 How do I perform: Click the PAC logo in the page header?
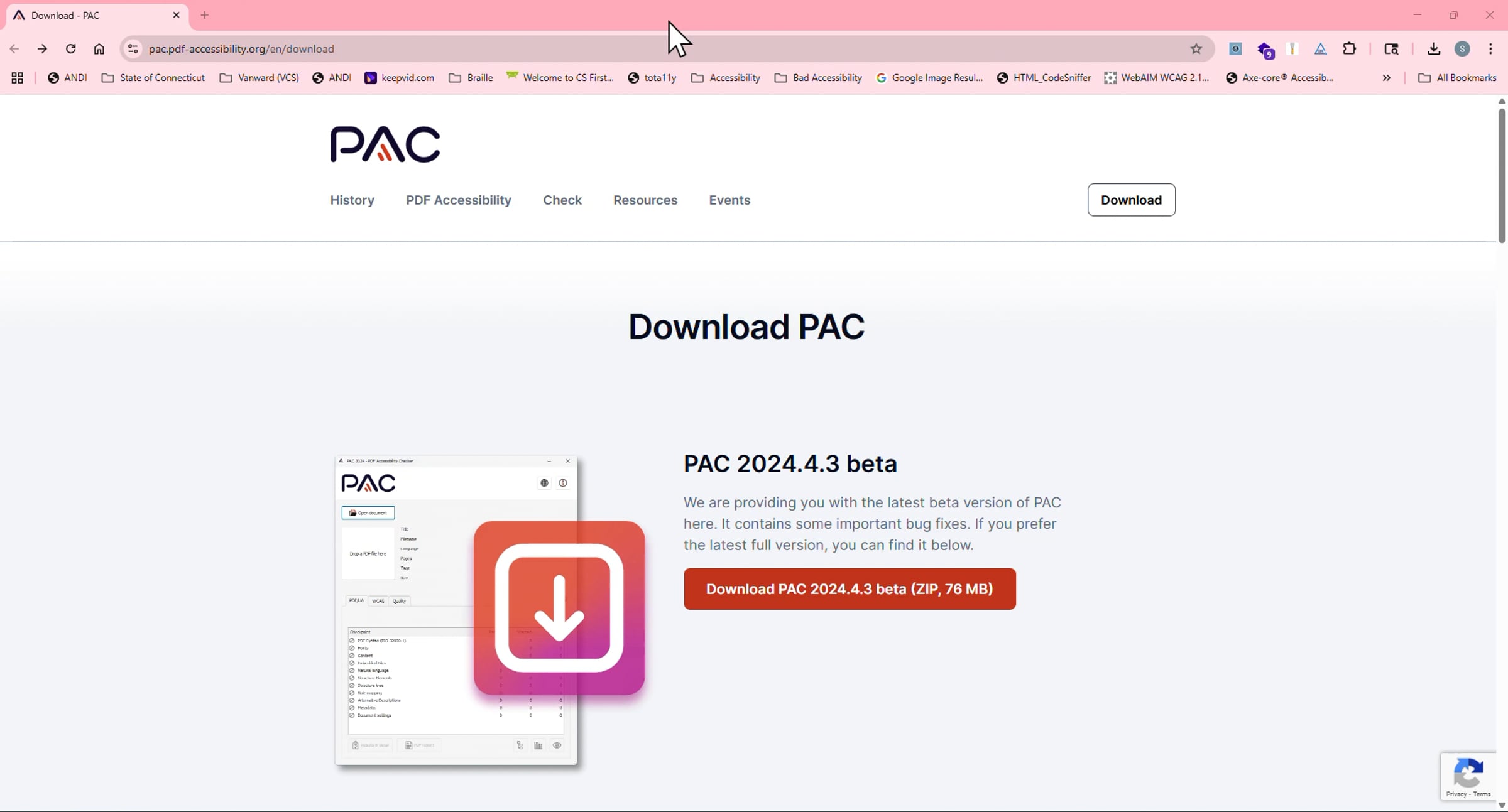pyautogui.click(x=385, y=144)
